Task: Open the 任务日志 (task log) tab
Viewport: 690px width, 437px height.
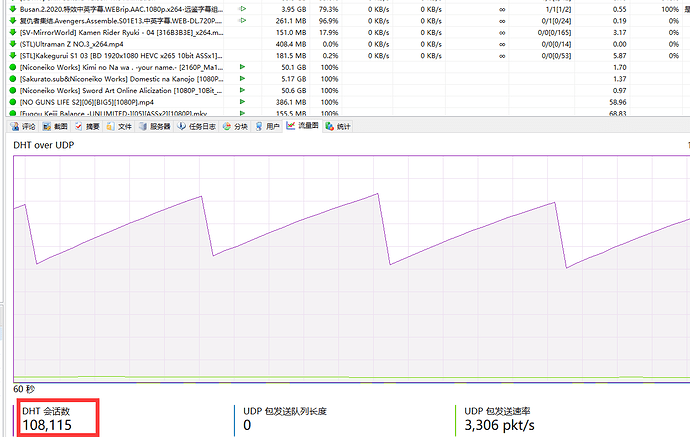Action: (x=196, y=126)
